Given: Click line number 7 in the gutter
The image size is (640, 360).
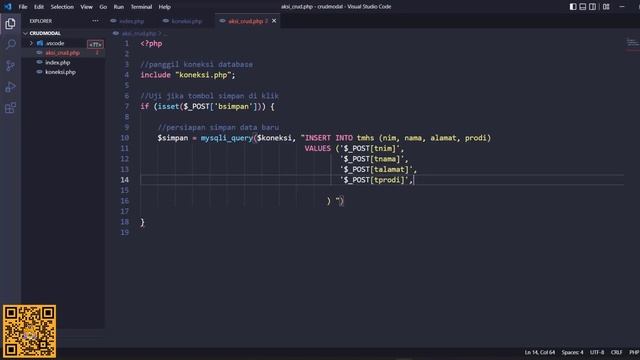Looking at the screenshot, I should [x=127, y=107].
